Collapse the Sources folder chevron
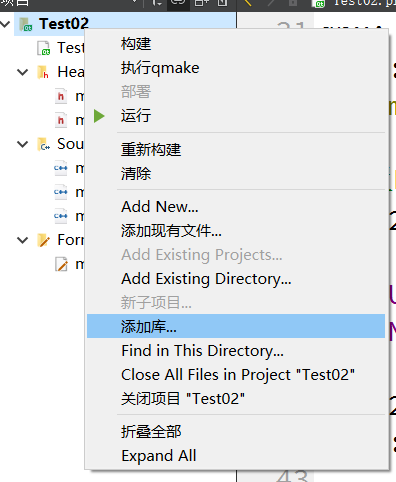Screen dimensions: 396x482 coord(22,144)
